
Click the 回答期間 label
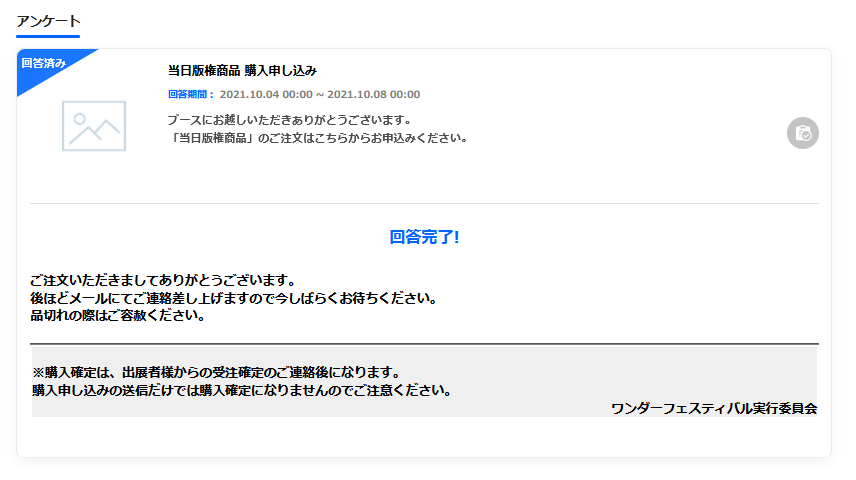(x=191, y=94)
